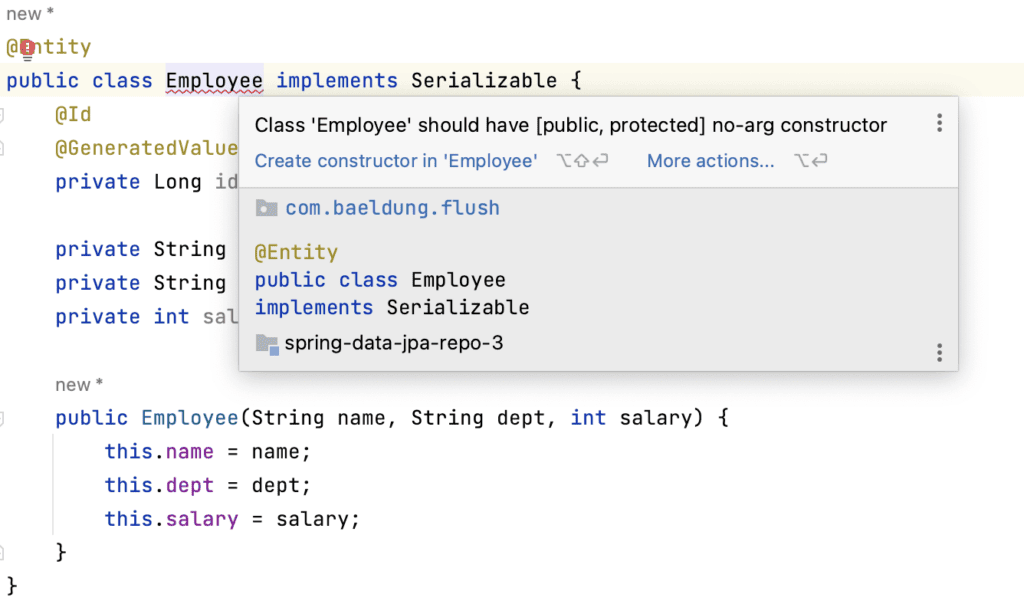This screenshot has width=1024, height=604.
Task: Click the 'implements' keyword in the class declaration
Action: coord(336,81)
